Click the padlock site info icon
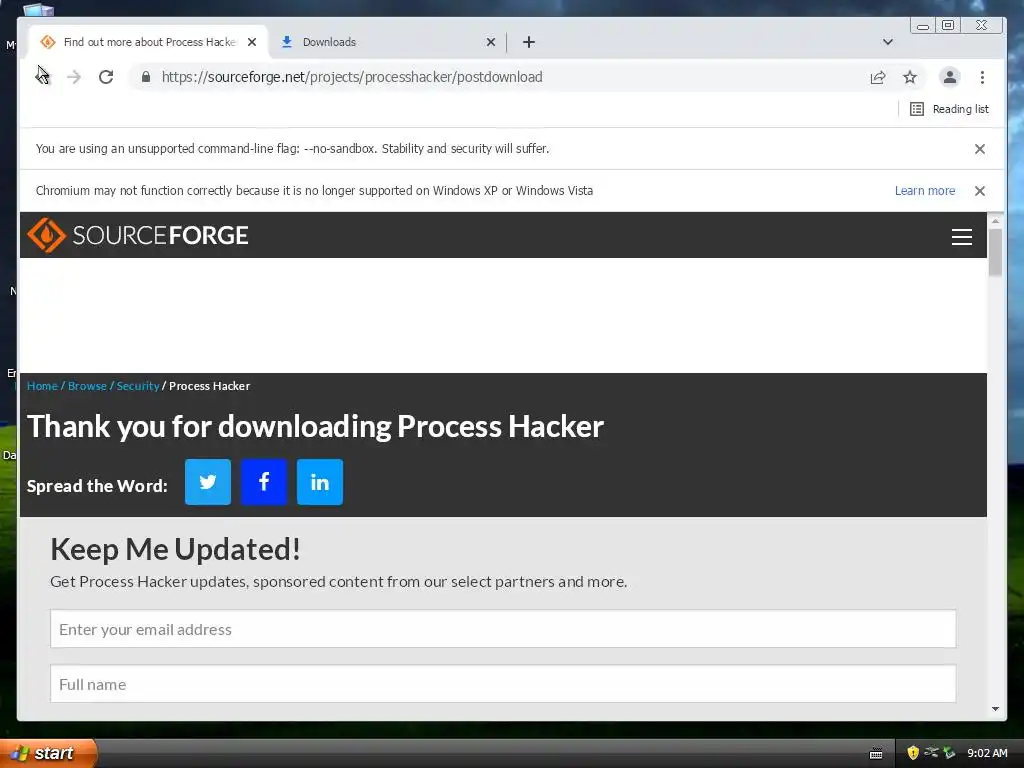Viewport: 1024px width, 768px height. [146, 77]
